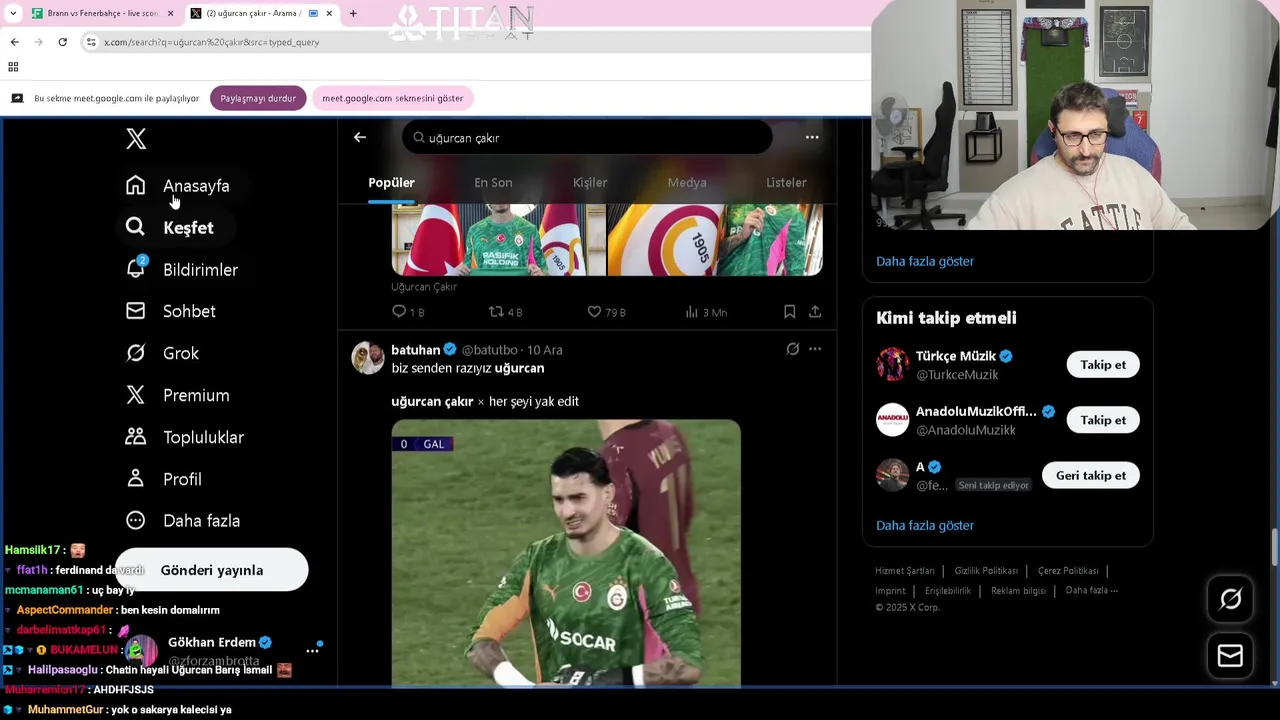
Task: Switch to En Son tab
Action: coord(493,183)
